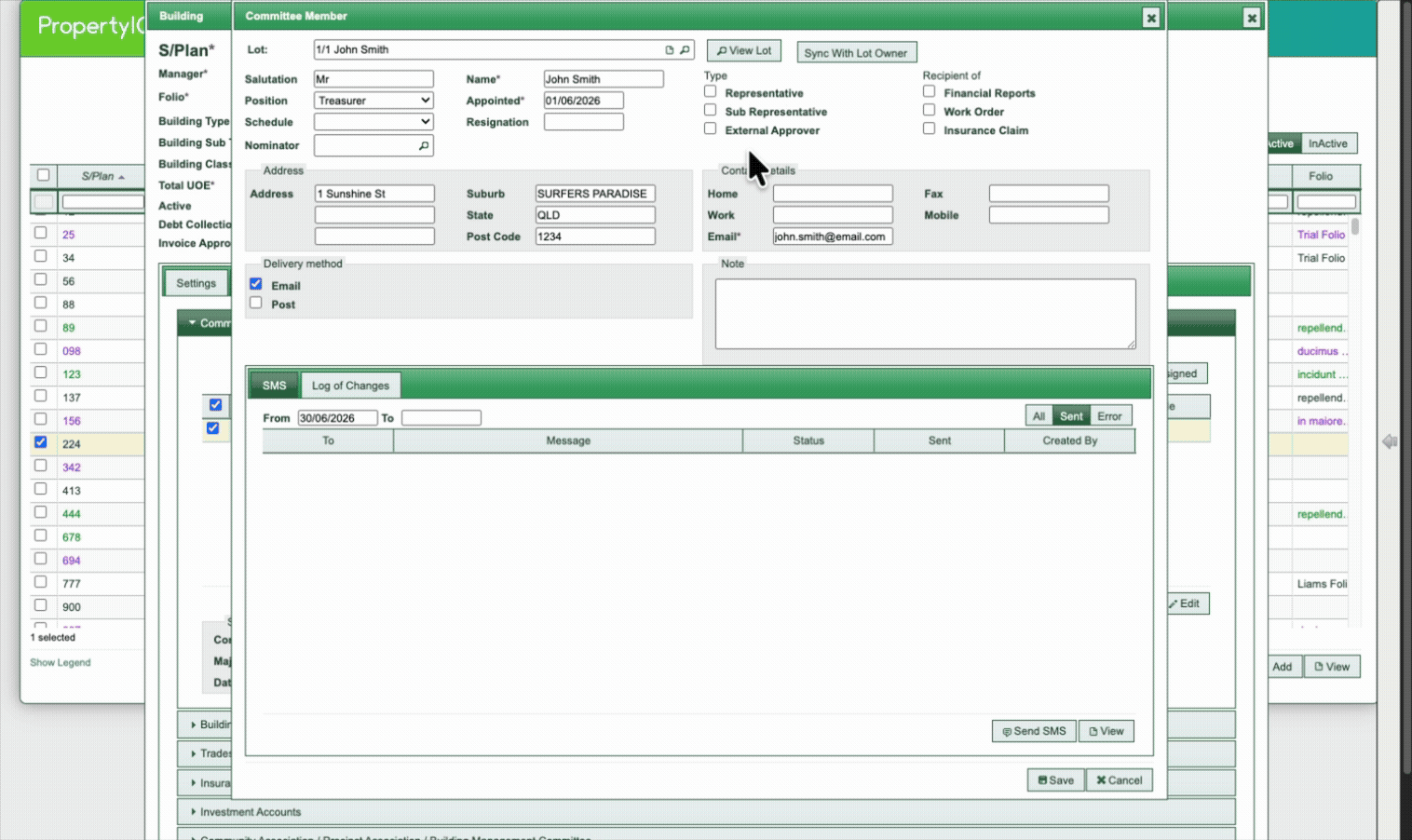1412x840 pixels.
Task: Open the Show Legend link
Action: click(x=61, y=663)
